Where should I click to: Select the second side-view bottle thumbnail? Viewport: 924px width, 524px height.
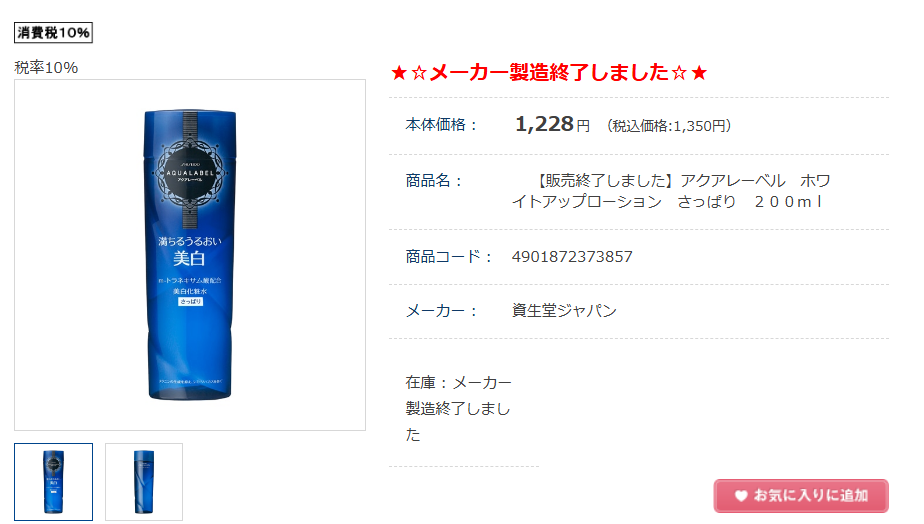click(144, 482)
